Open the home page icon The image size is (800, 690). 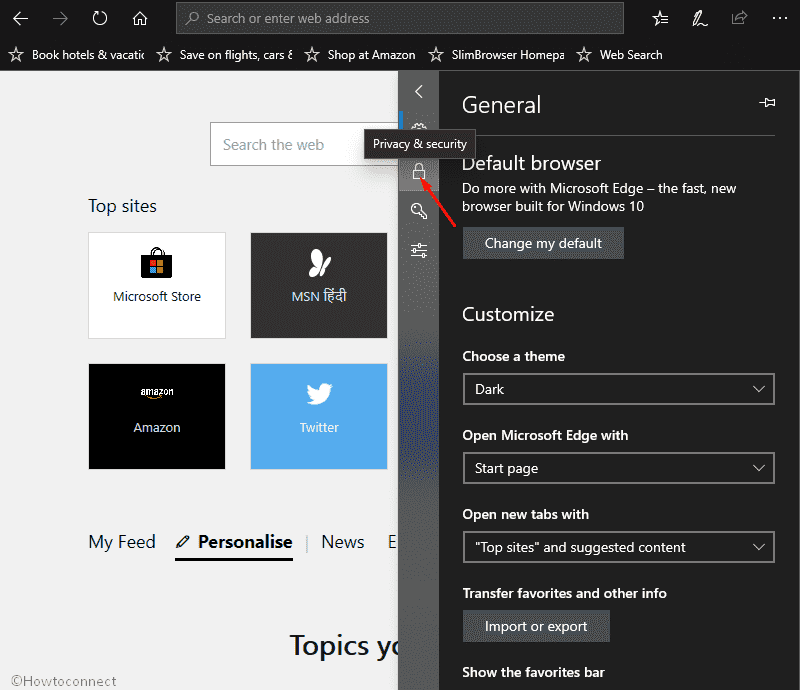140,19
